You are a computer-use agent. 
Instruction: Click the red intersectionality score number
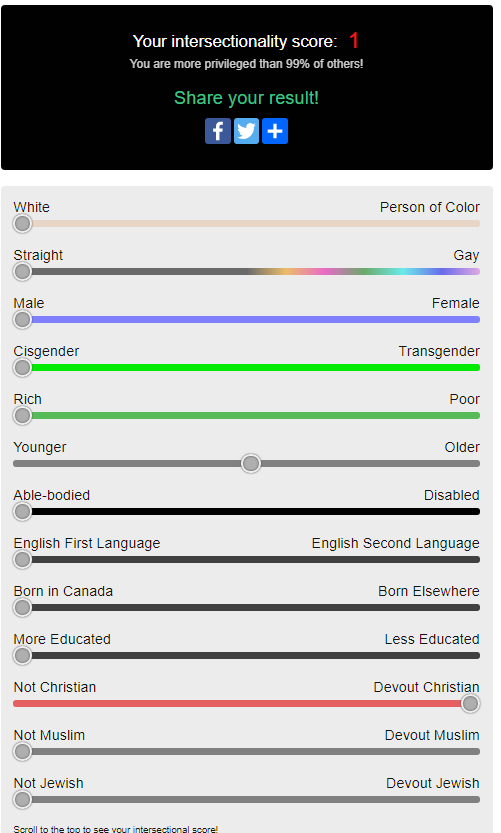tap(354, 41)
